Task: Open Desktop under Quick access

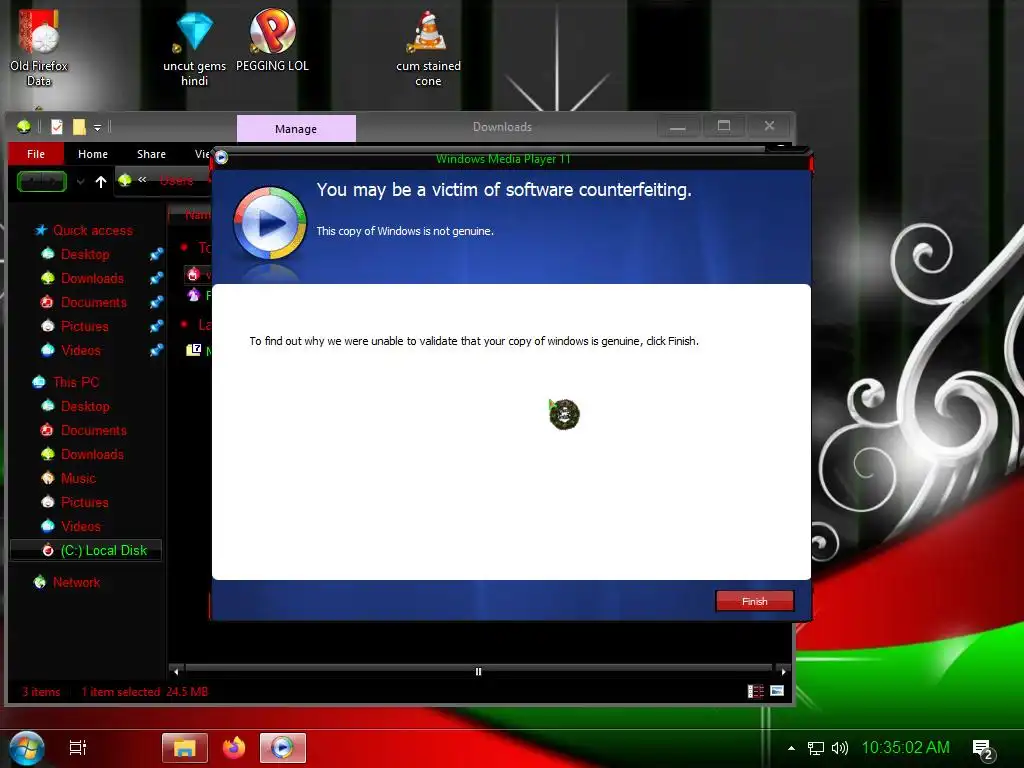Action: (85, 254)
